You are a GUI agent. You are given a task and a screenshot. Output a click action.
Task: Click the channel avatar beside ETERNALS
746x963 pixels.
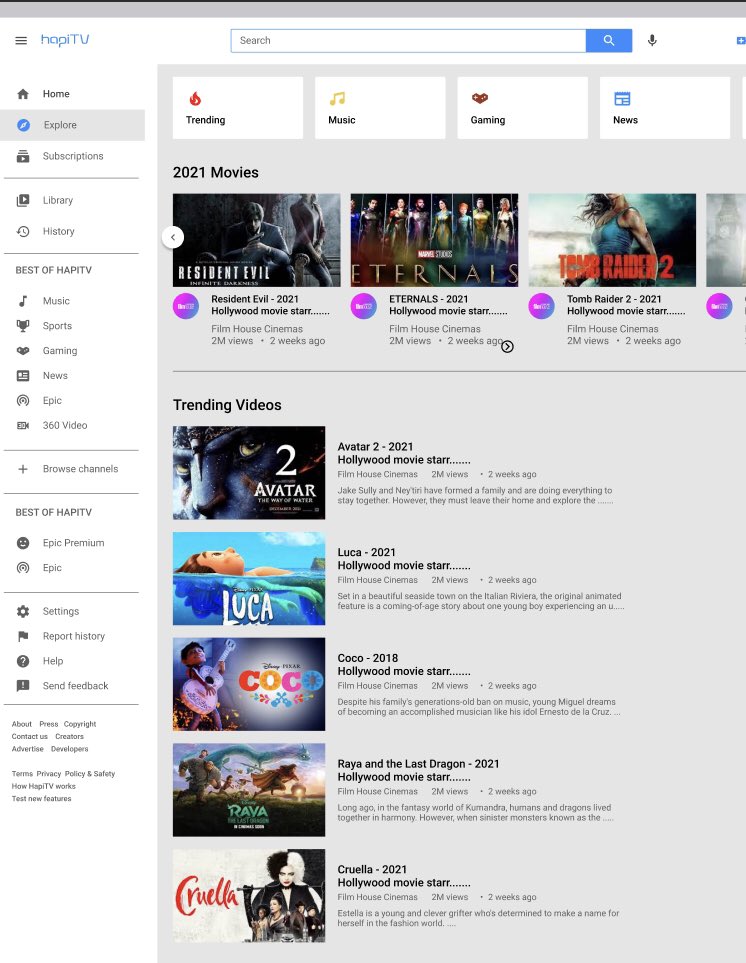click(363, 306)
